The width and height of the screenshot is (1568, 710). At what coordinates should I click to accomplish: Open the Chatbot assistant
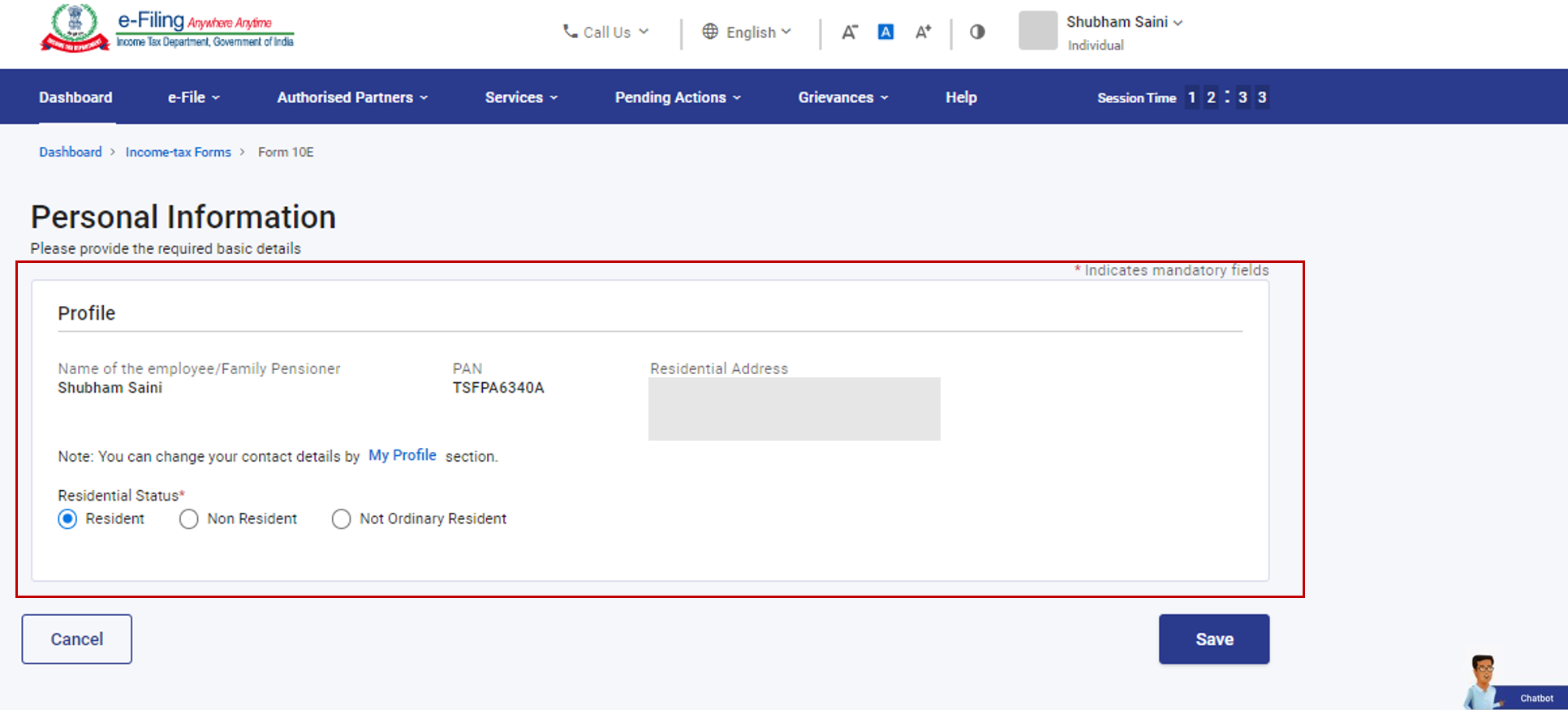[x=1514, y=686]
